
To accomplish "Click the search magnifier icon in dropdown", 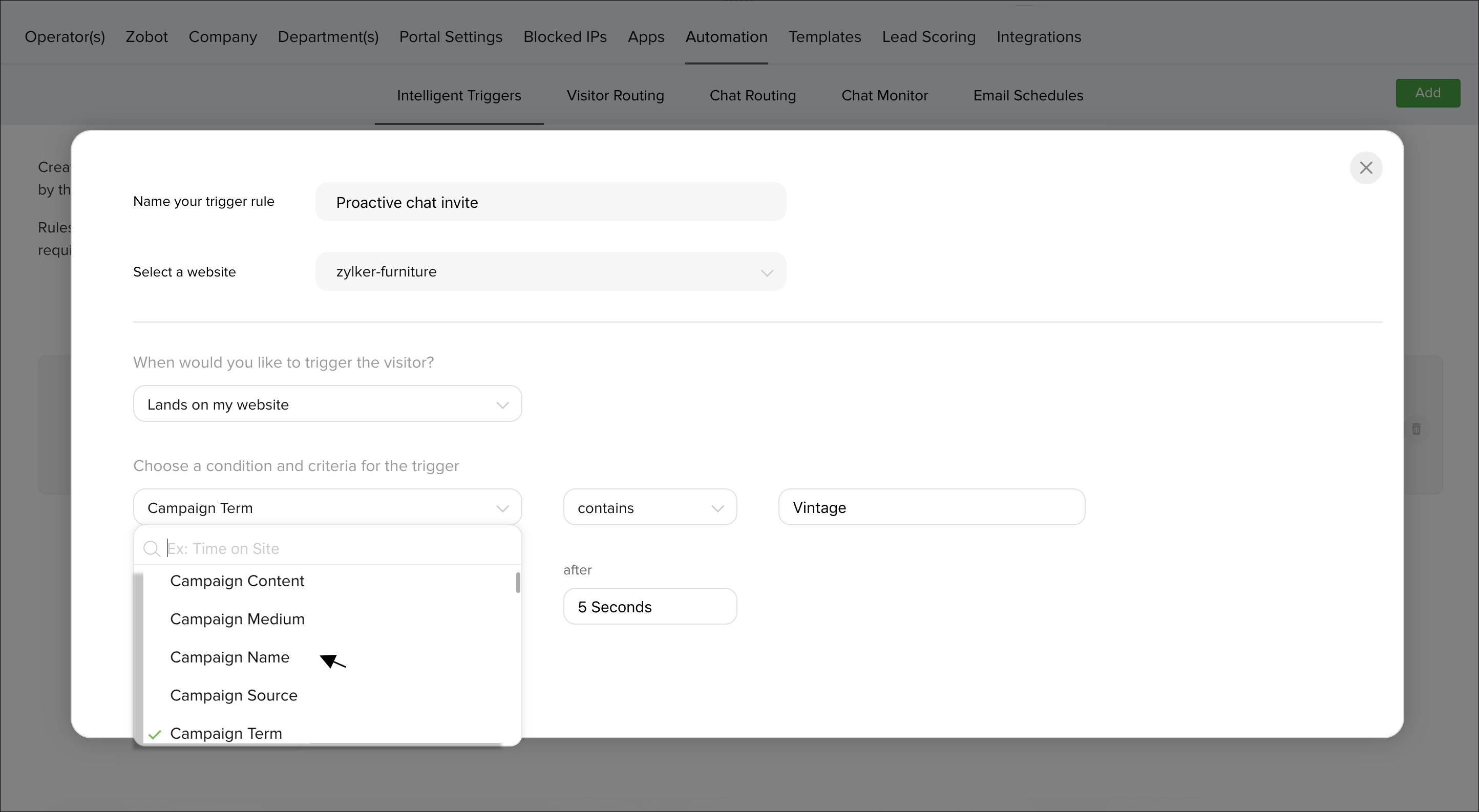I will (x=152, y=549).
